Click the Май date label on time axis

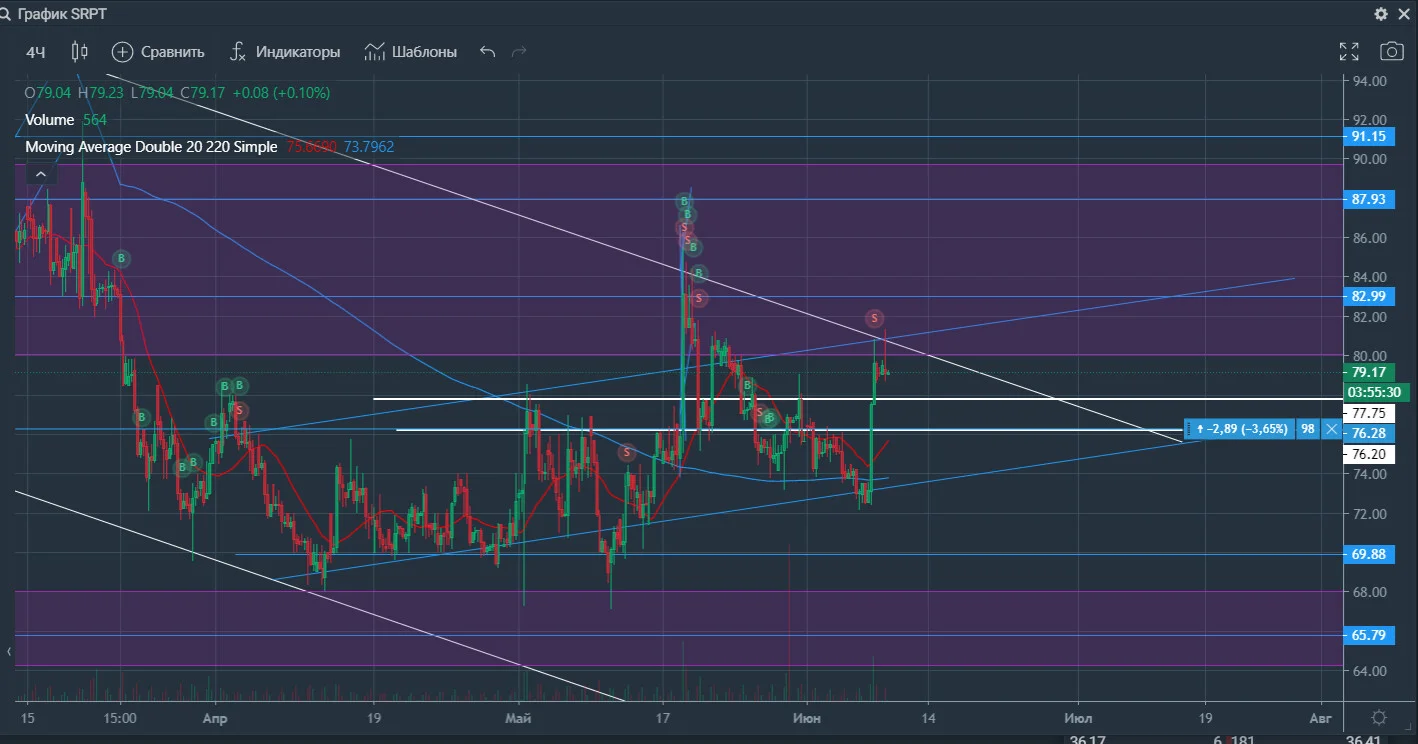518,718
